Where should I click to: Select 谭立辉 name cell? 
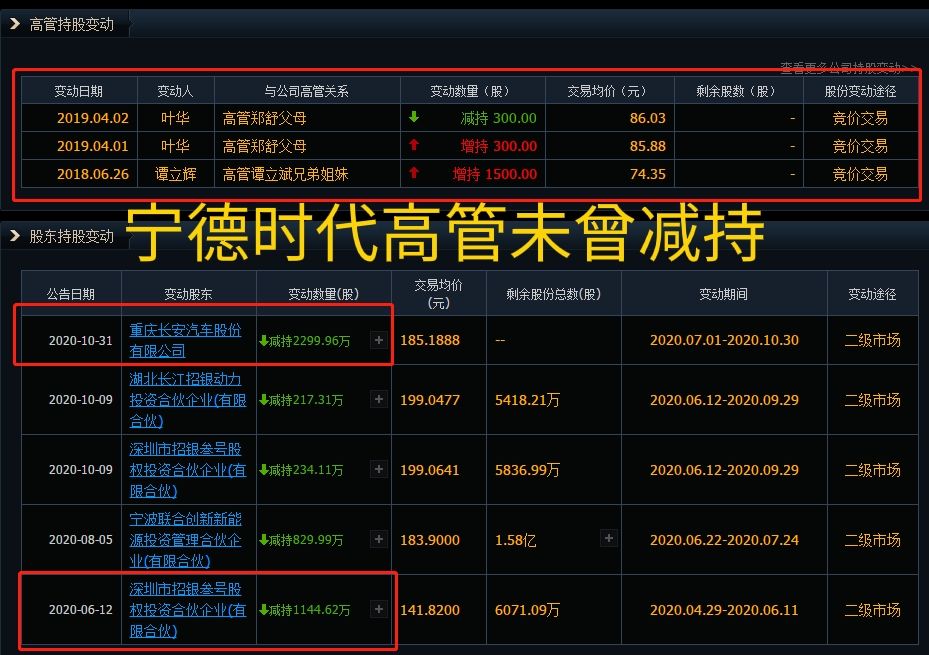point(175,174)
